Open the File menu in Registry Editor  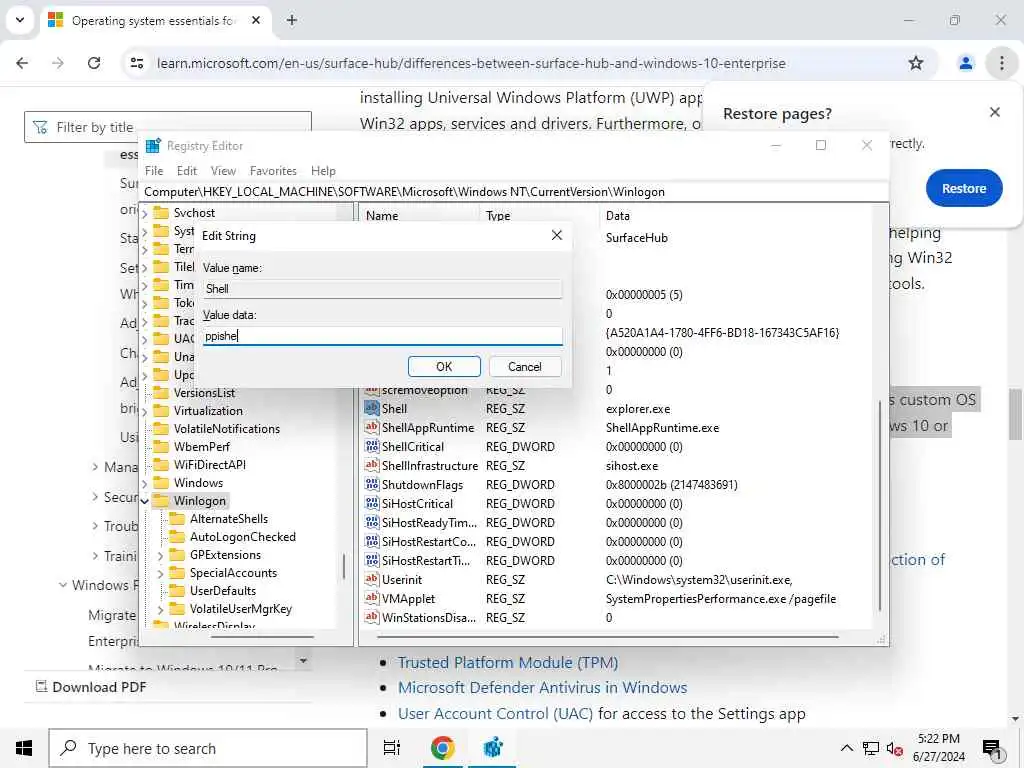[154, 171]
